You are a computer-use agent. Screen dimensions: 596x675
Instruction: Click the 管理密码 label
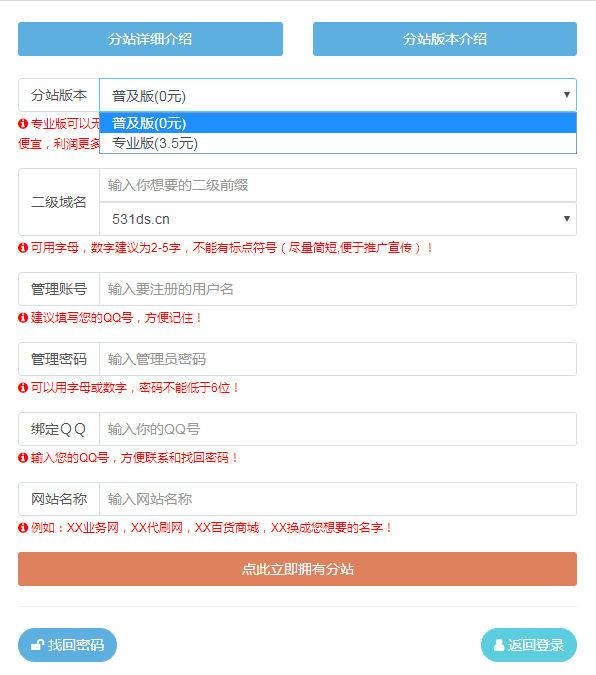click(59, 359)
